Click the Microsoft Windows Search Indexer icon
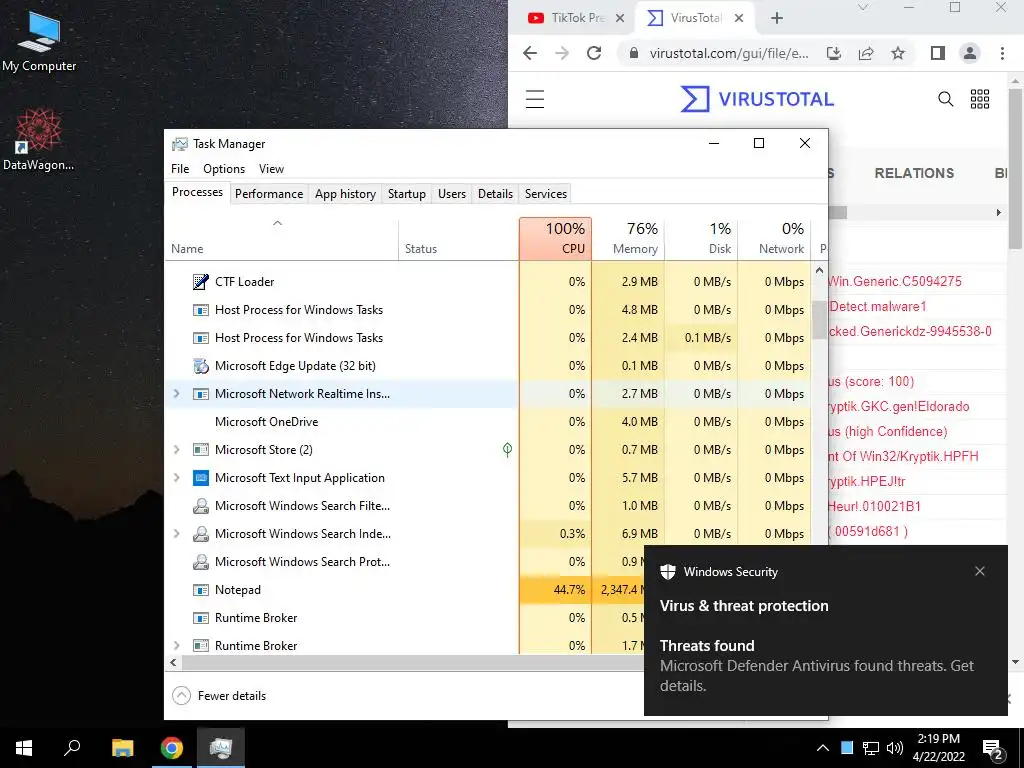Viewport: 1024px width, 768px height. [x=200, y=534]
